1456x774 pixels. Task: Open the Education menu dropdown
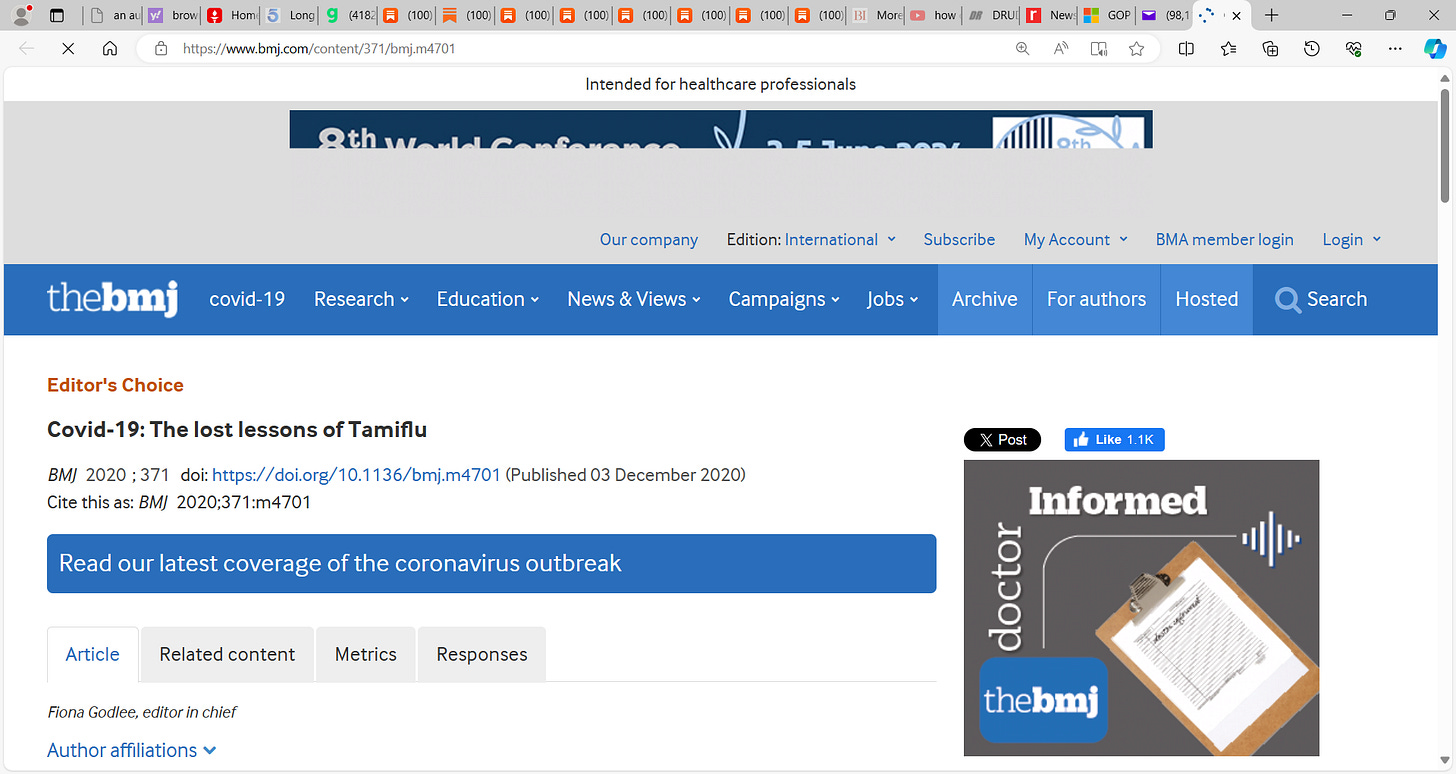pos(488,299)
